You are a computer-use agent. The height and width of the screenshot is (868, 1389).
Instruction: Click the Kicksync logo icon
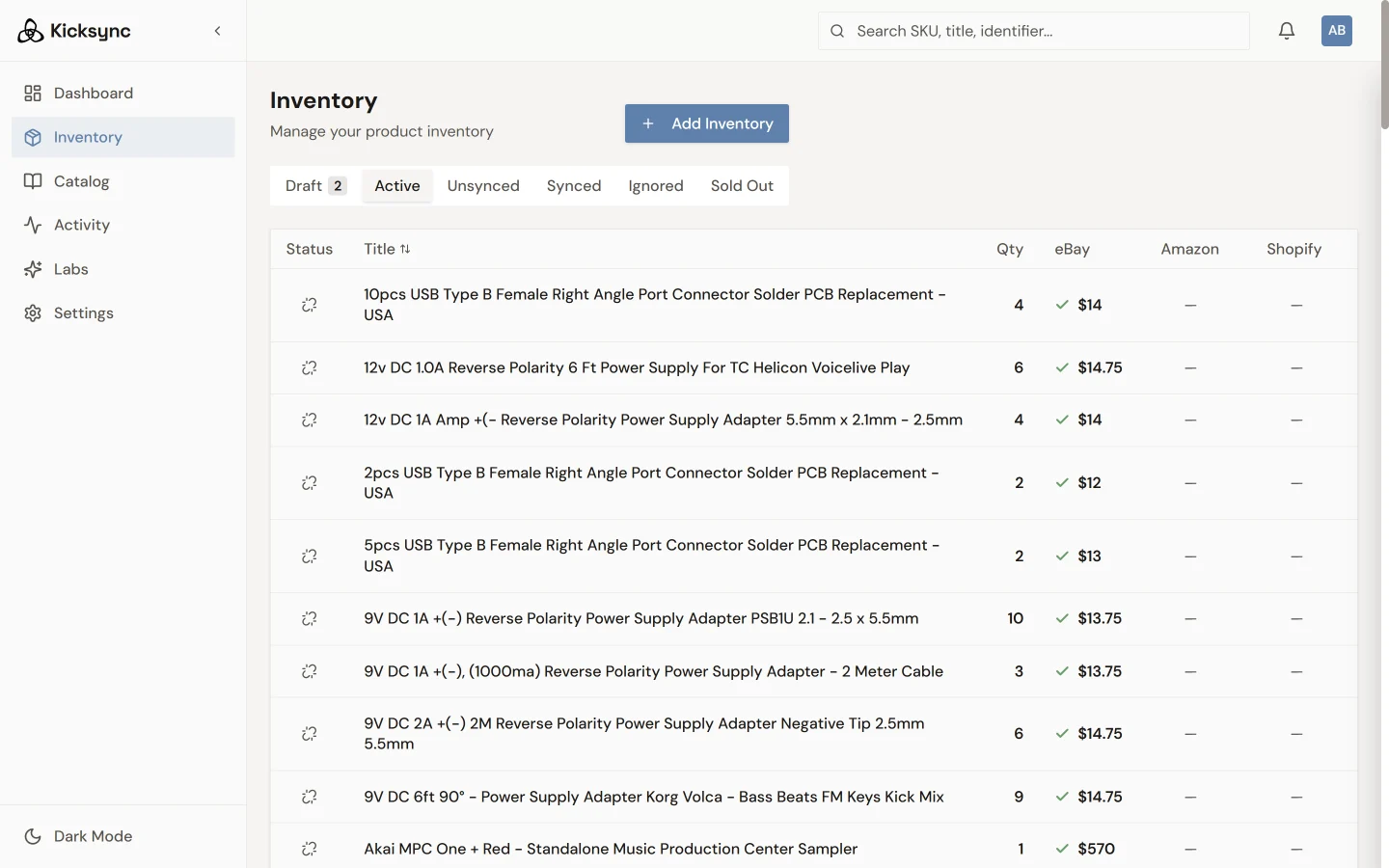coord(31,31)
